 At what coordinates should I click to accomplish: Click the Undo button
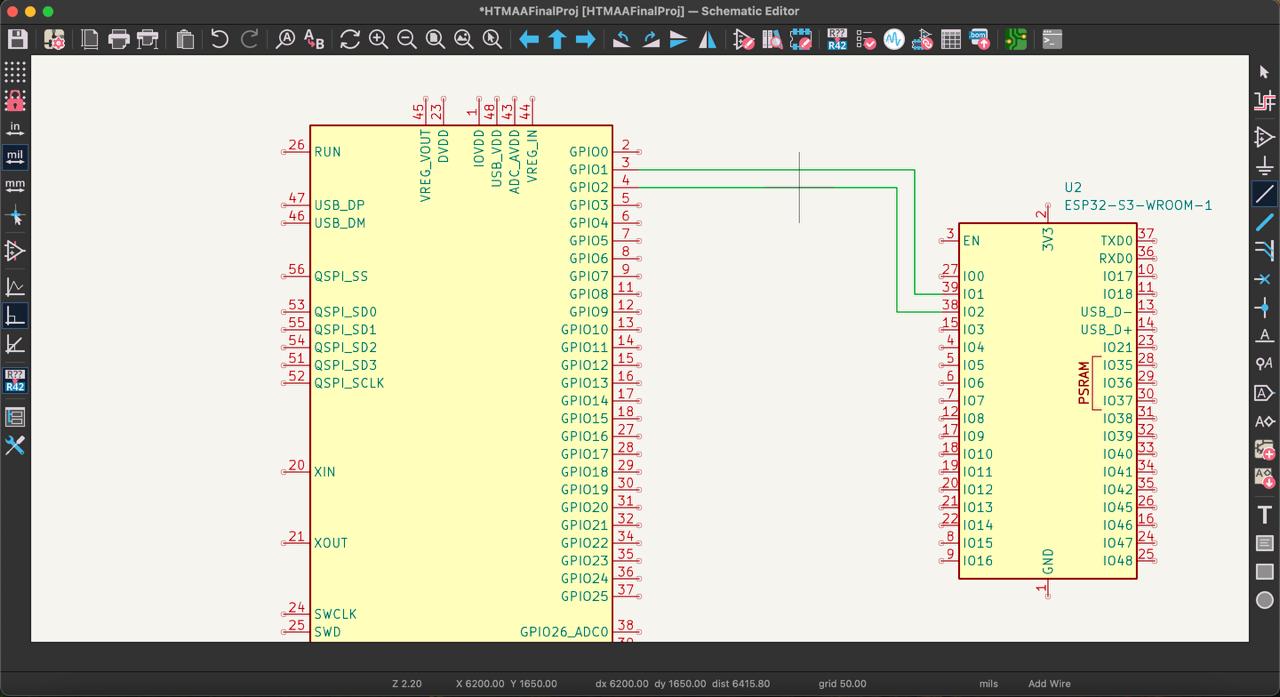[220, 40]
